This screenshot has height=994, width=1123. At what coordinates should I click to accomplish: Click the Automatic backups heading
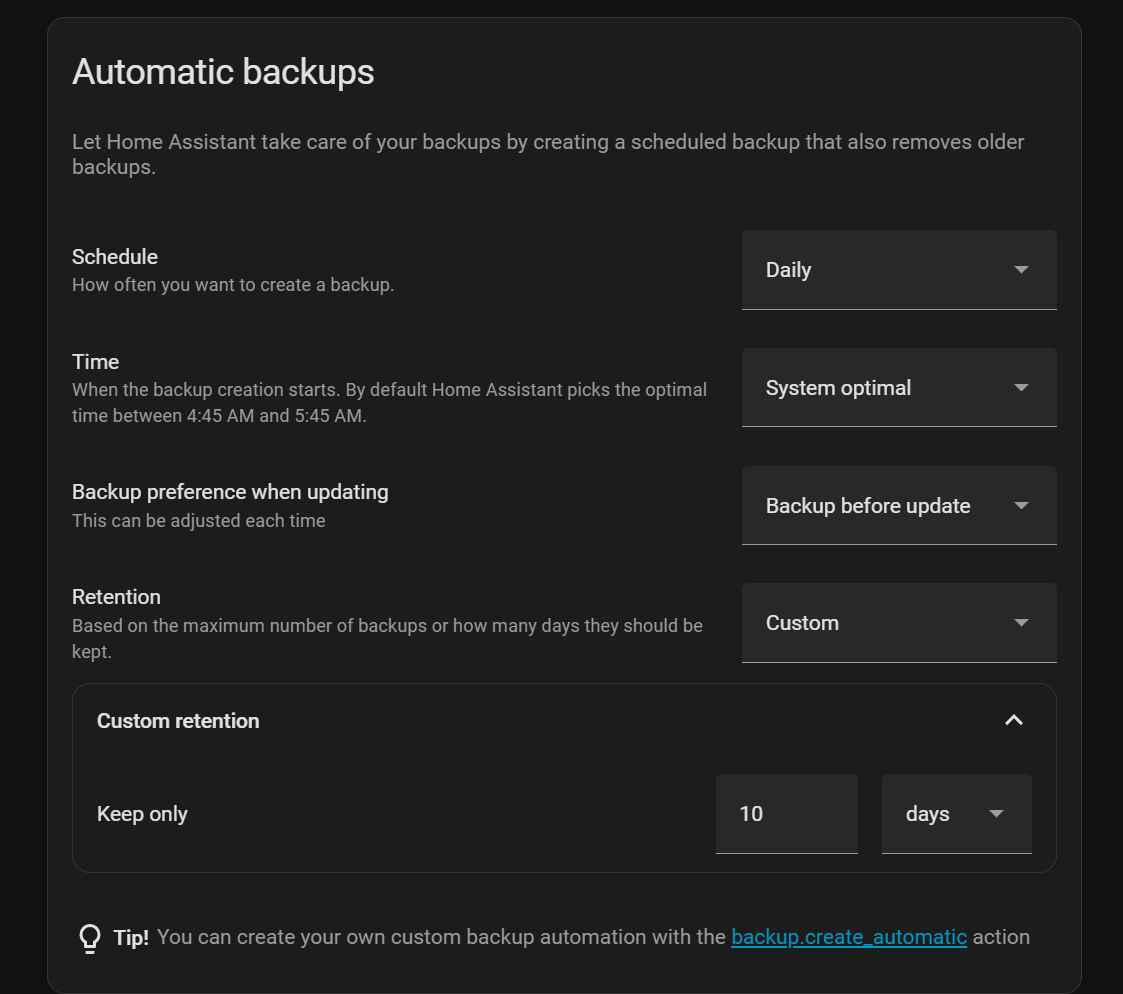coord(223,73)
